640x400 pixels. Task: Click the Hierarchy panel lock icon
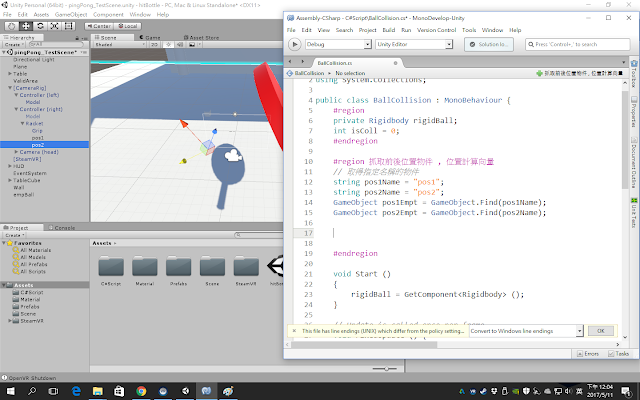coord(77,38)
